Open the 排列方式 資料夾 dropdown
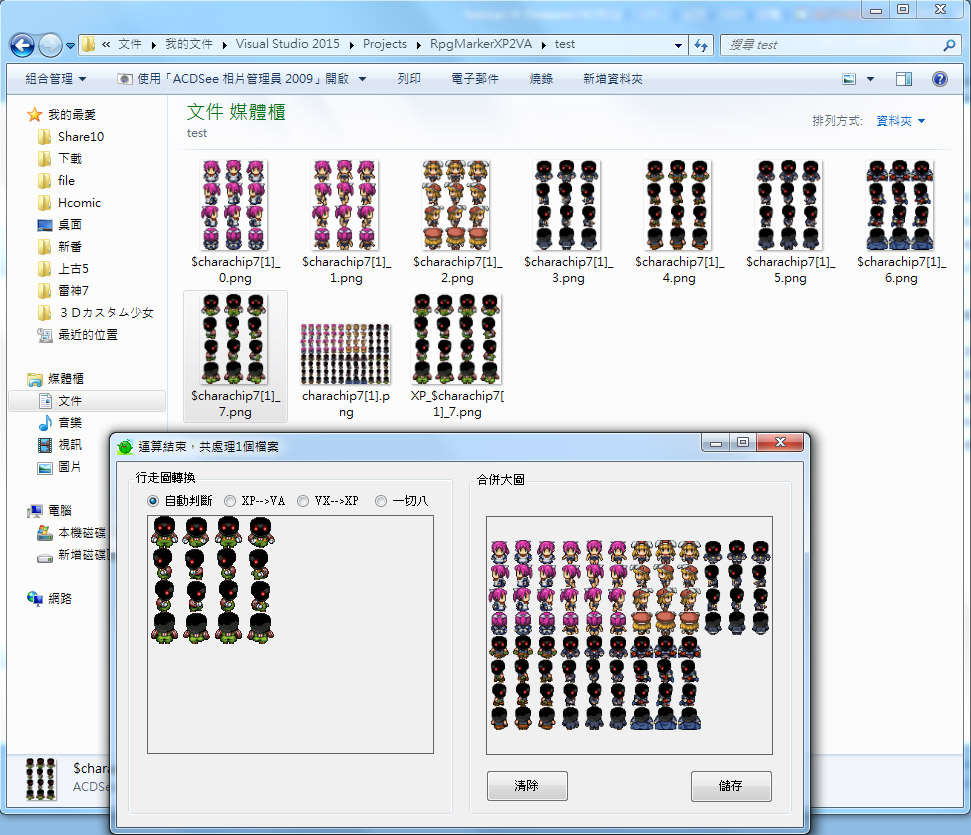The width and height of the screenshot is (971, 835). coord(900,121)
